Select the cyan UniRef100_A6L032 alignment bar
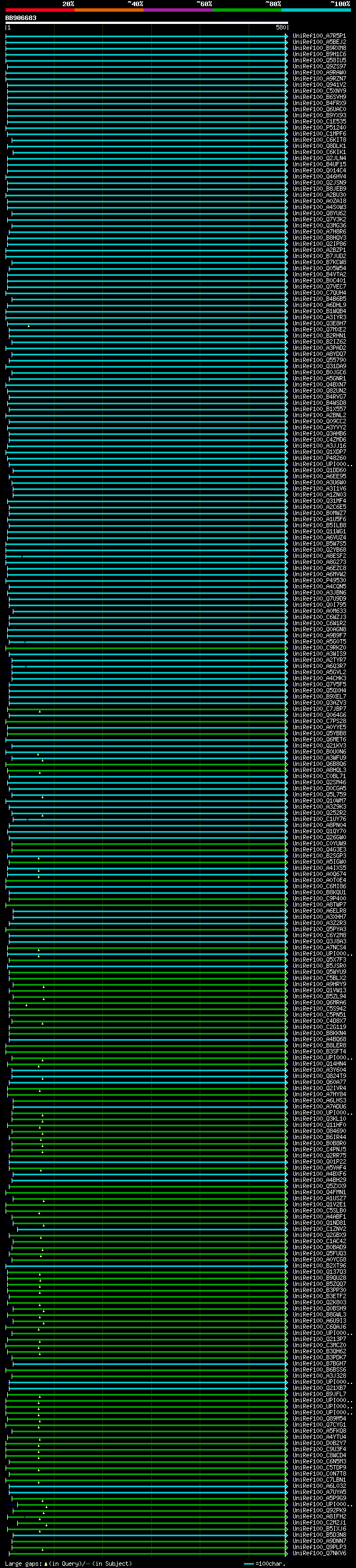356x1568 pixels. pos(146,1486)
